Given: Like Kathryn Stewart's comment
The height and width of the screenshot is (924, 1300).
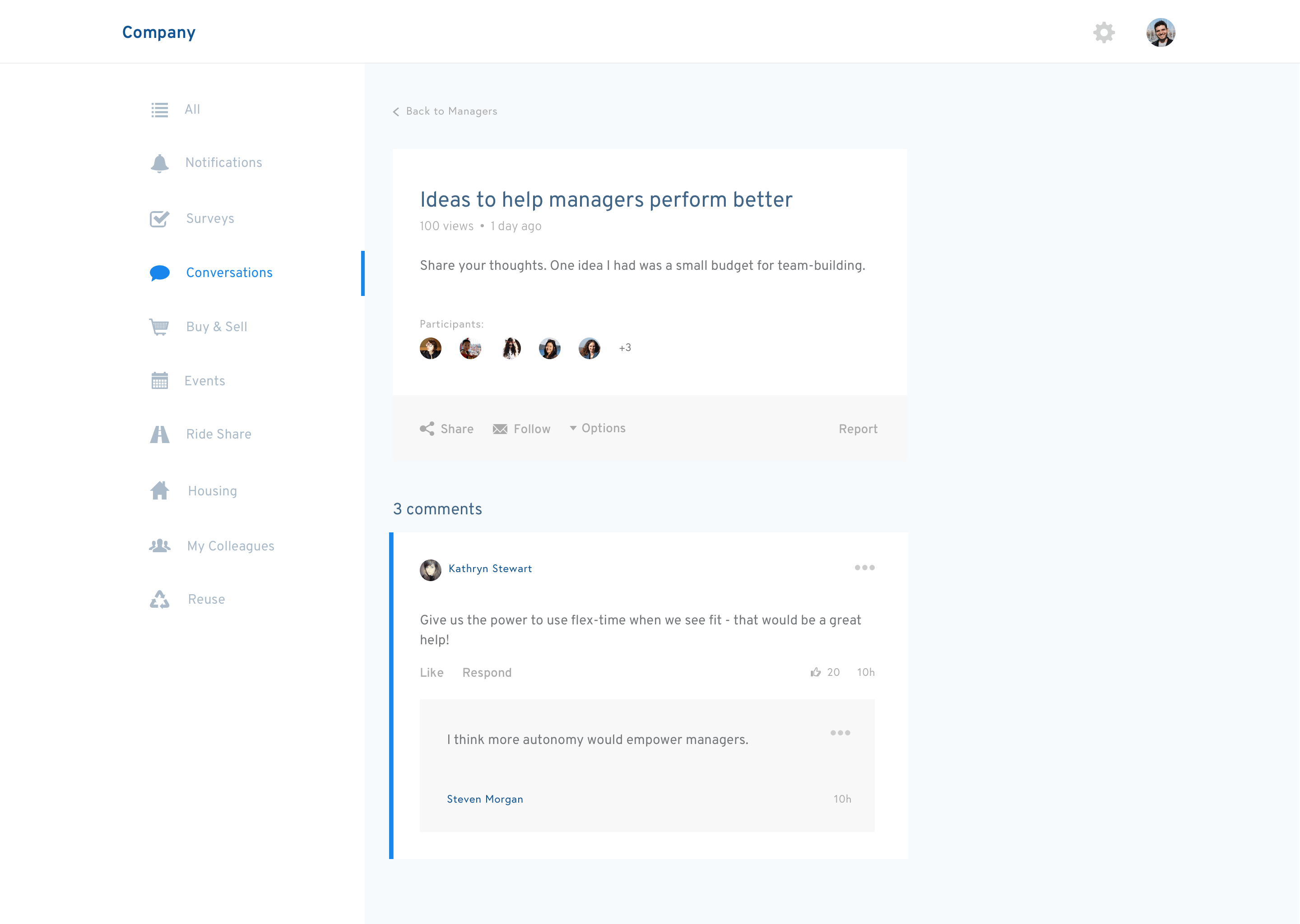Looking at the screenshot, I should pos(432,673).
